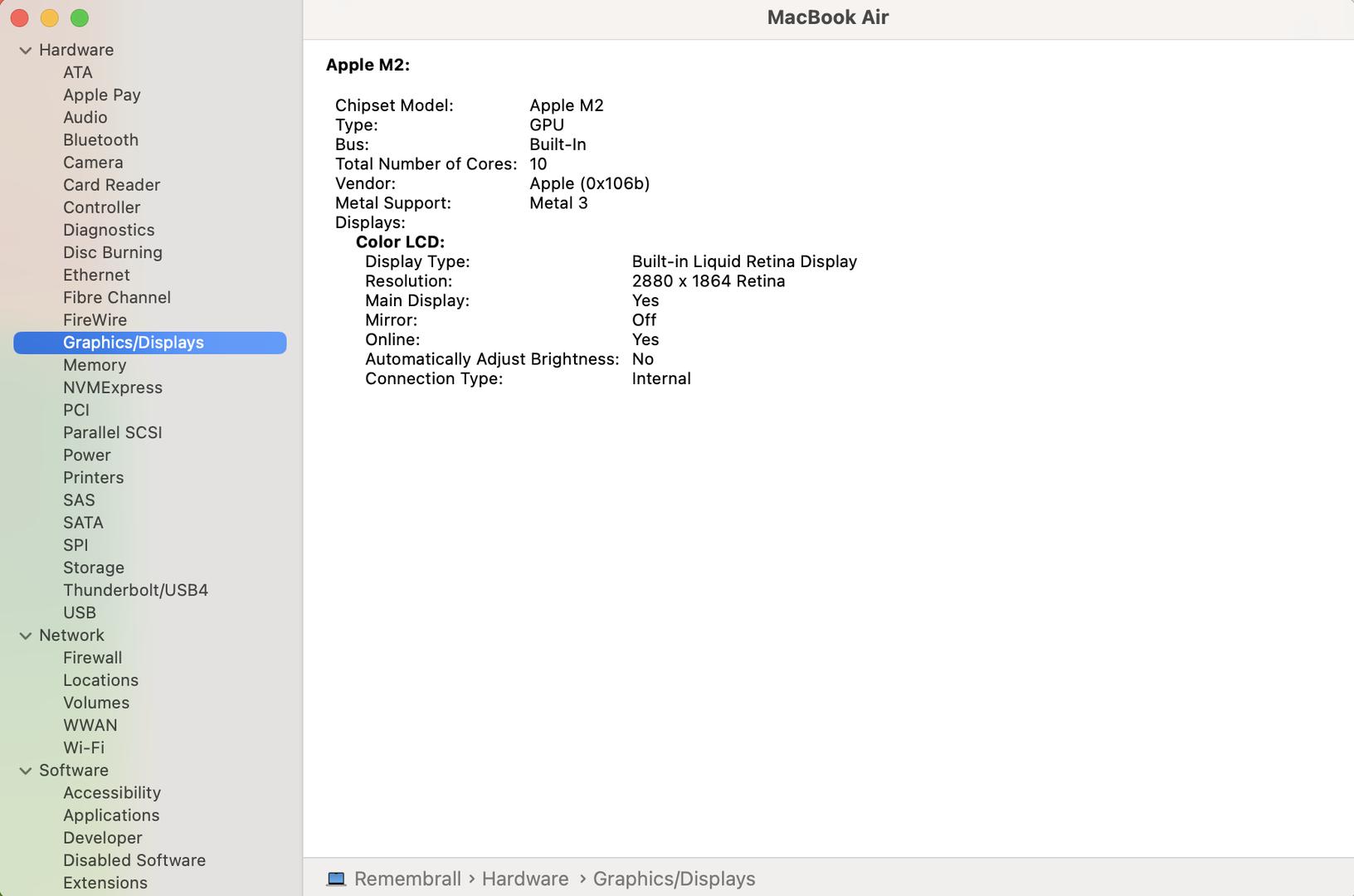
Task: Select Disabled Software in the sidebar
Action: click(134, 859)
